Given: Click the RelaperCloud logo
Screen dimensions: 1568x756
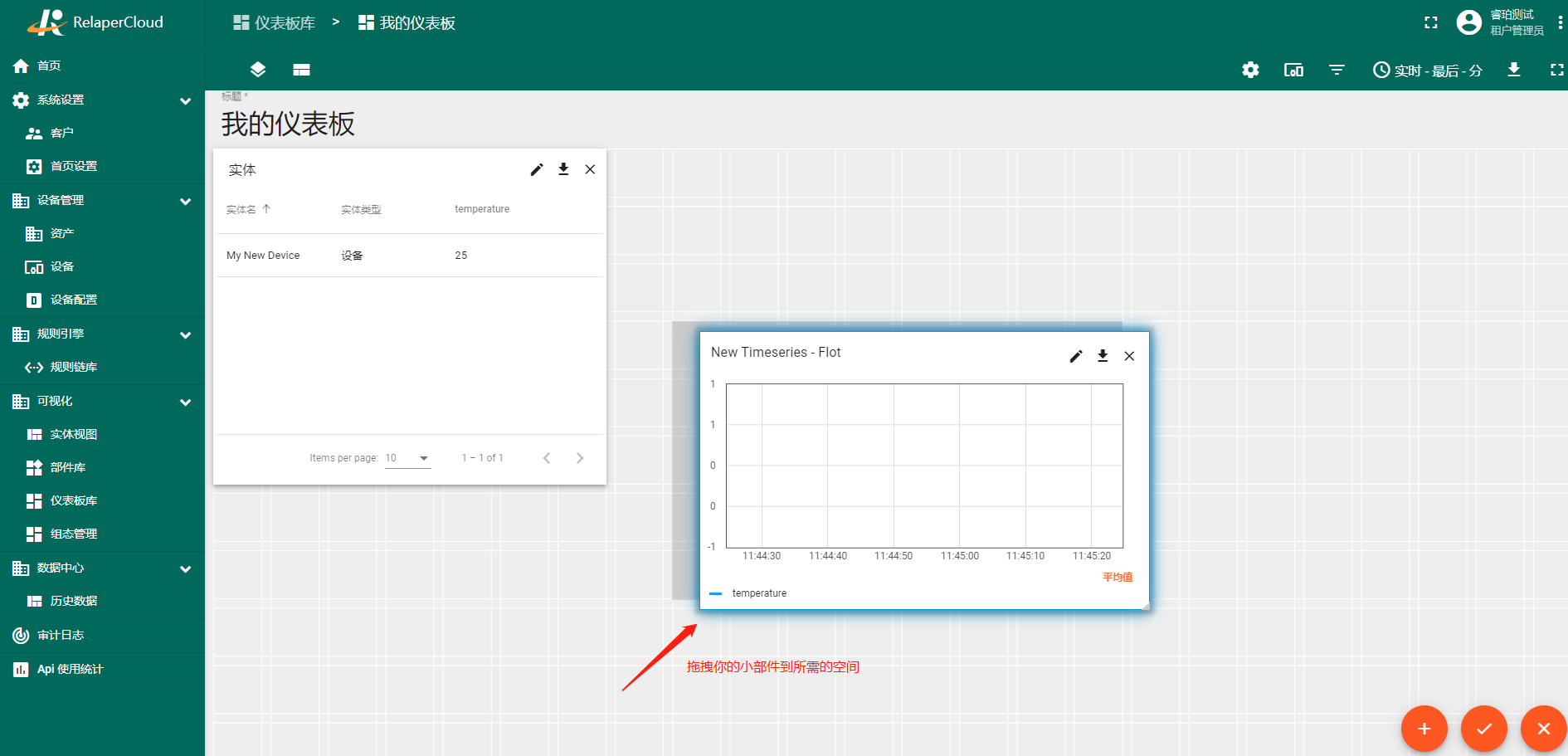Looking at the screenshot, I should (x=95, y=22).
